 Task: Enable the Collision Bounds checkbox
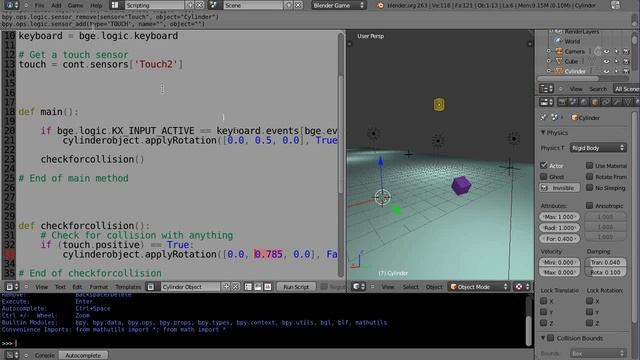(x=551, y=338)
